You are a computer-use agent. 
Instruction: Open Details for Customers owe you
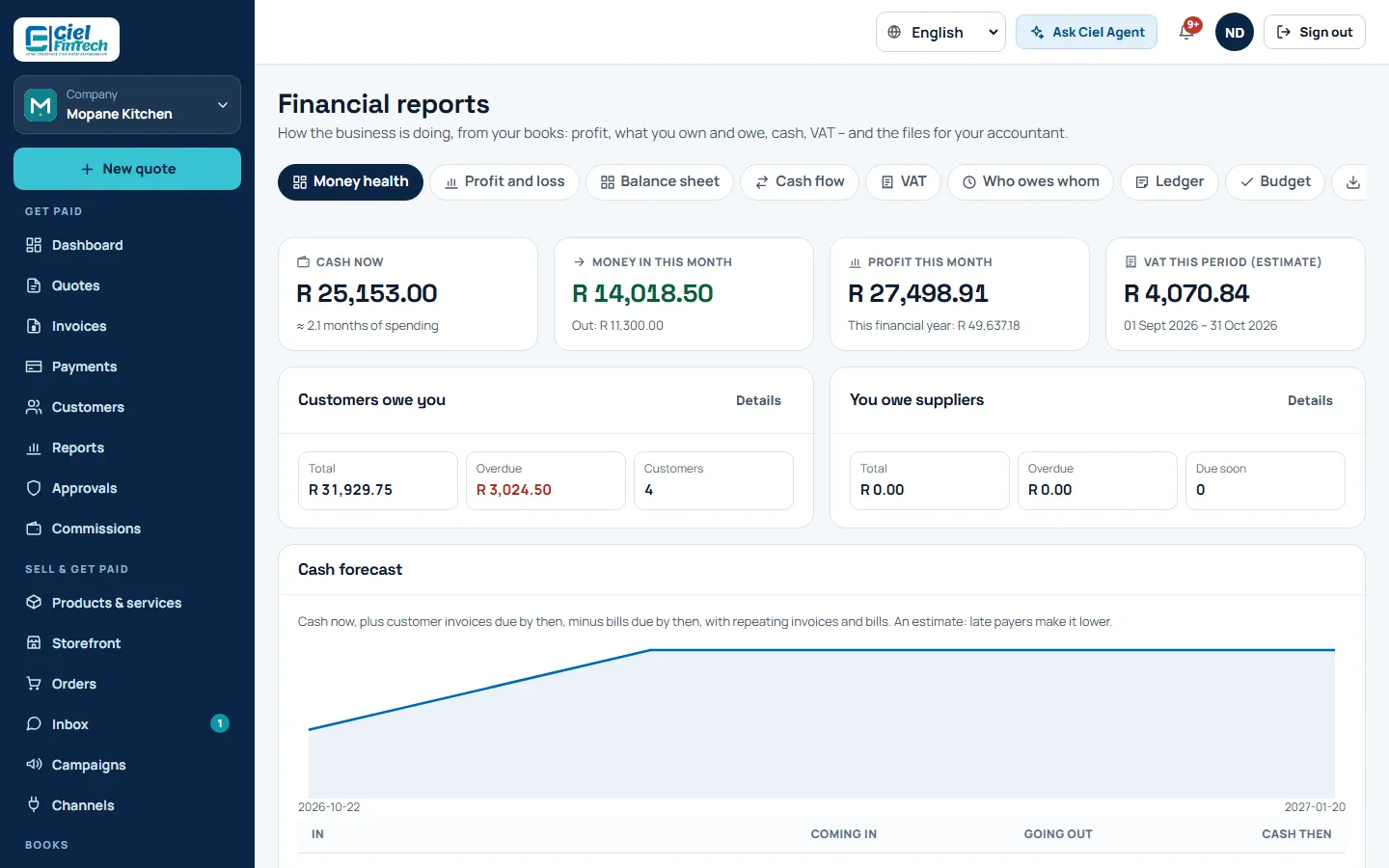click(758, 400)
